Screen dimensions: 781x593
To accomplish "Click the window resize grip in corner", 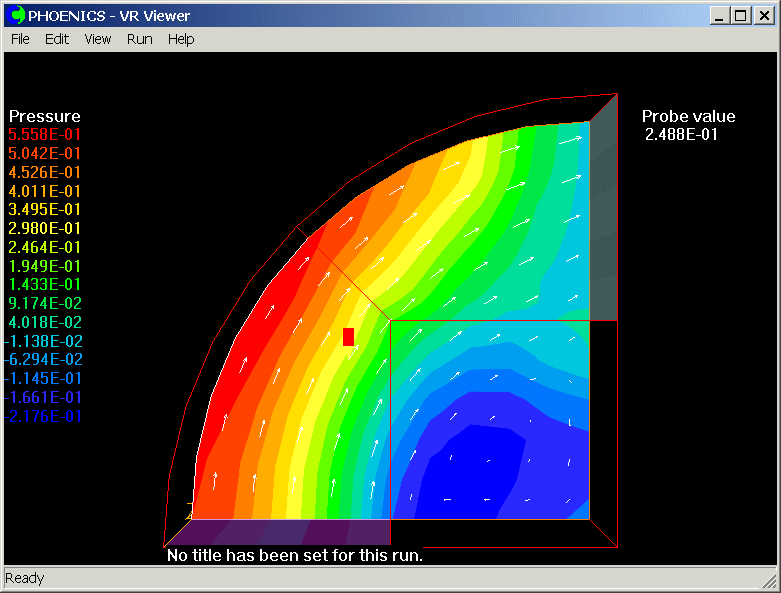I will (769, 581).
